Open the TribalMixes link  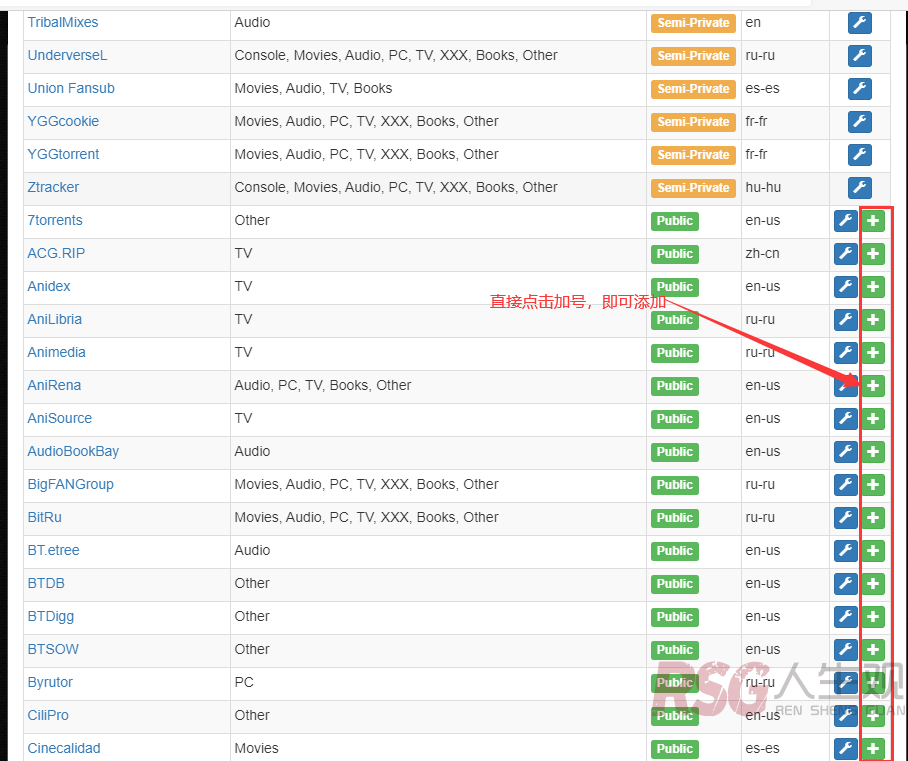pyautogui.click(x=63, y=23)
